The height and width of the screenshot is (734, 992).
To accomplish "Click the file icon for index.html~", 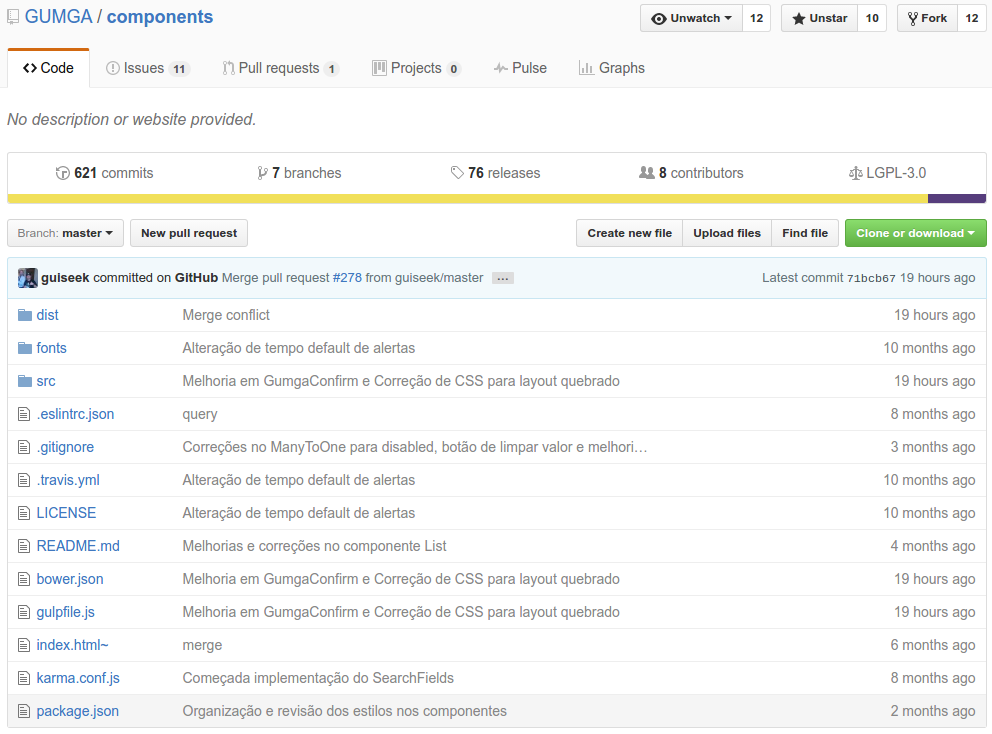I will point(24,645).
